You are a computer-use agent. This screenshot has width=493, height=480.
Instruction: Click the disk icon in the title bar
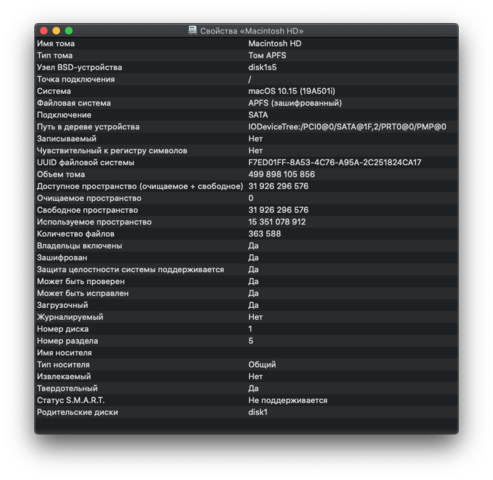click(193, 30)
